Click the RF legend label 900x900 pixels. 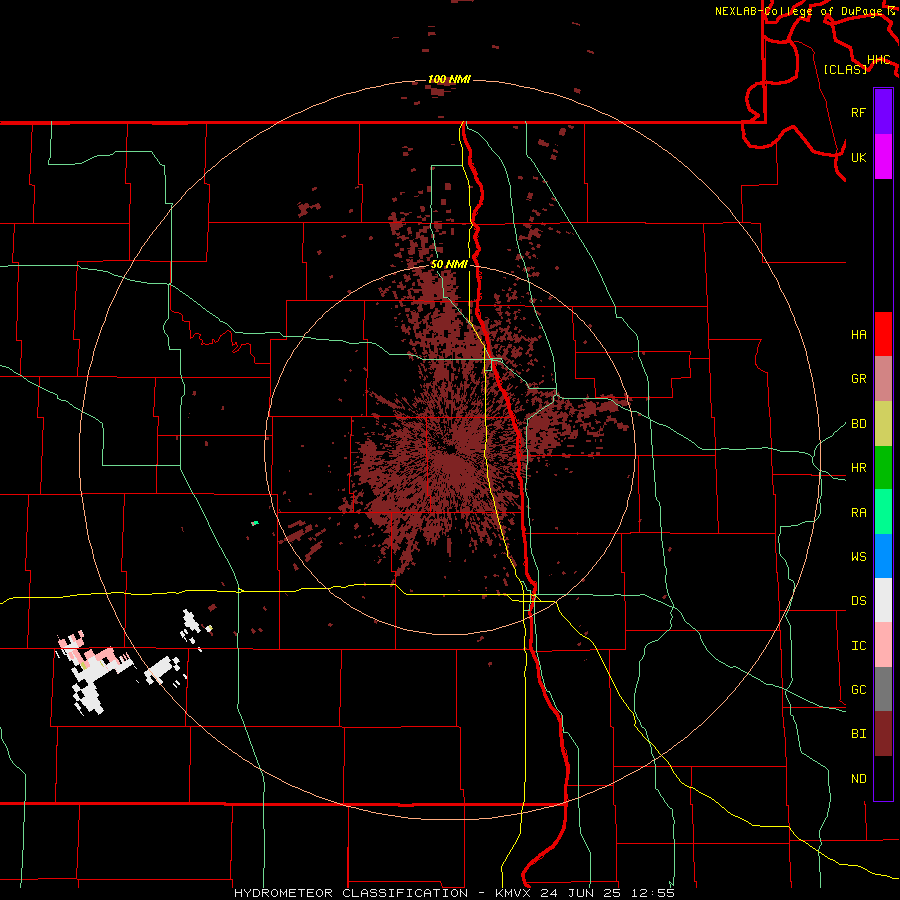coord(858,112)
